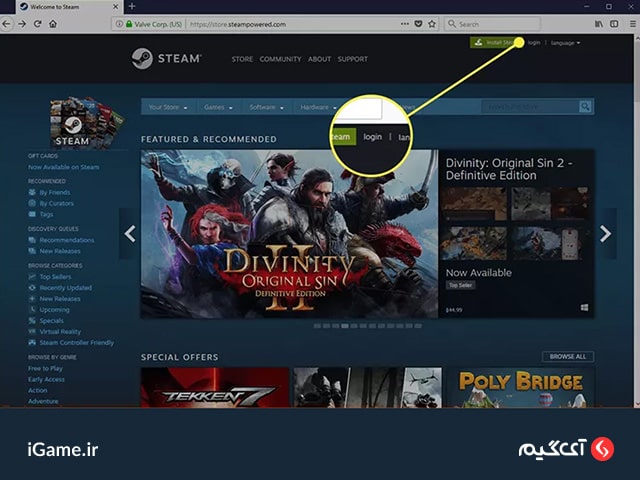Open the Recommendations discovery queue

67,240
